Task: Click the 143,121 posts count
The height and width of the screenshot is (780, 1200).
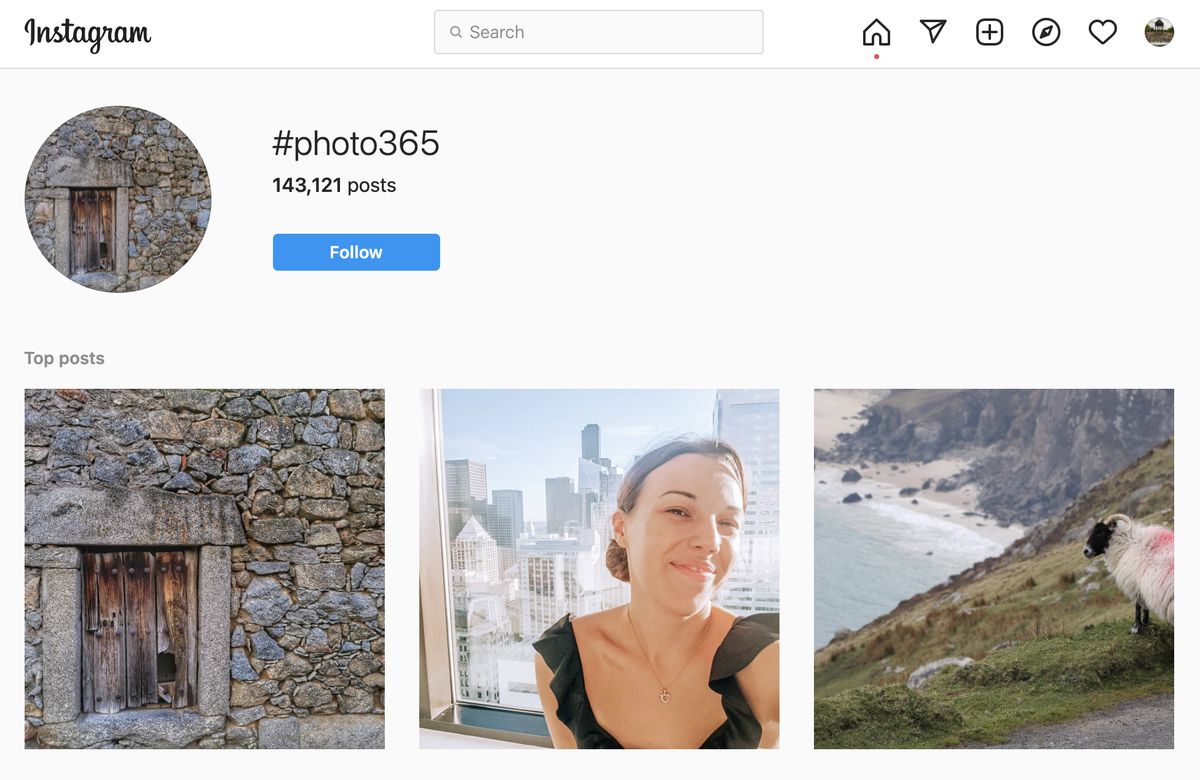Action: point(334,185)
